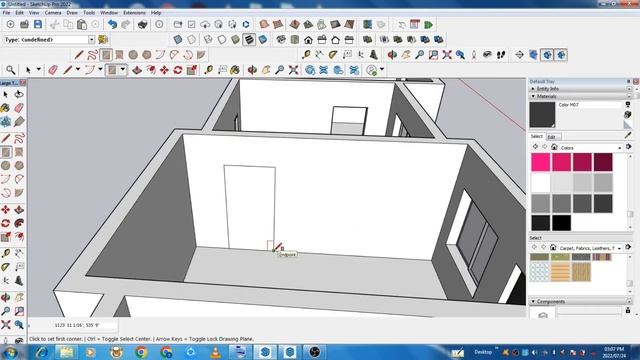The height and width of the screenshot is (360, 640).
Task: Open the Extensions menu
Action: coord(134,13)
